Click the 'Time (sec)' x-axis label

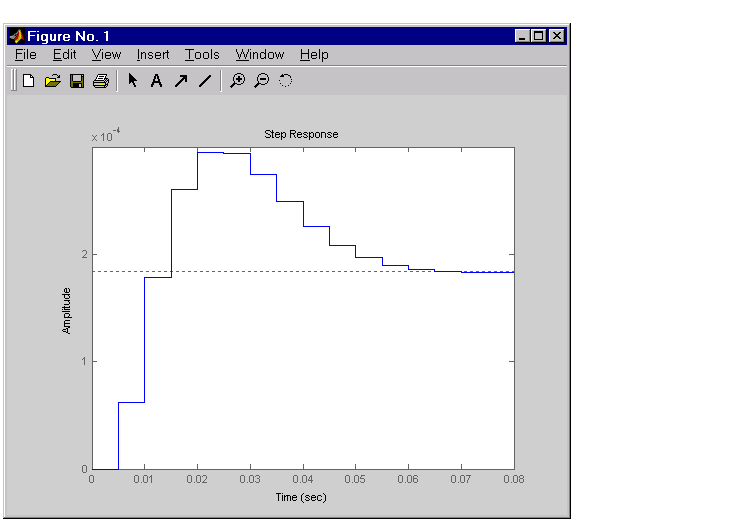[x=301, y=497]
